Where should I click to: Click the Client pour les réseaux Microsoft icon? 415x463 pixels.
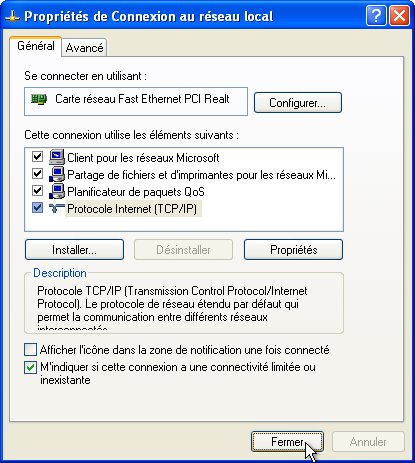[57, 157]
